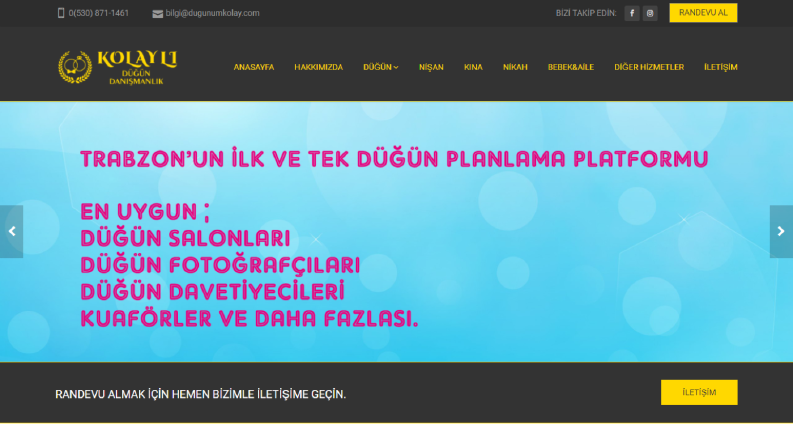Screen dimensions: 793x446
Task: Click the yellow İLETİŞİM button
Action: click(x=699, y=392)
